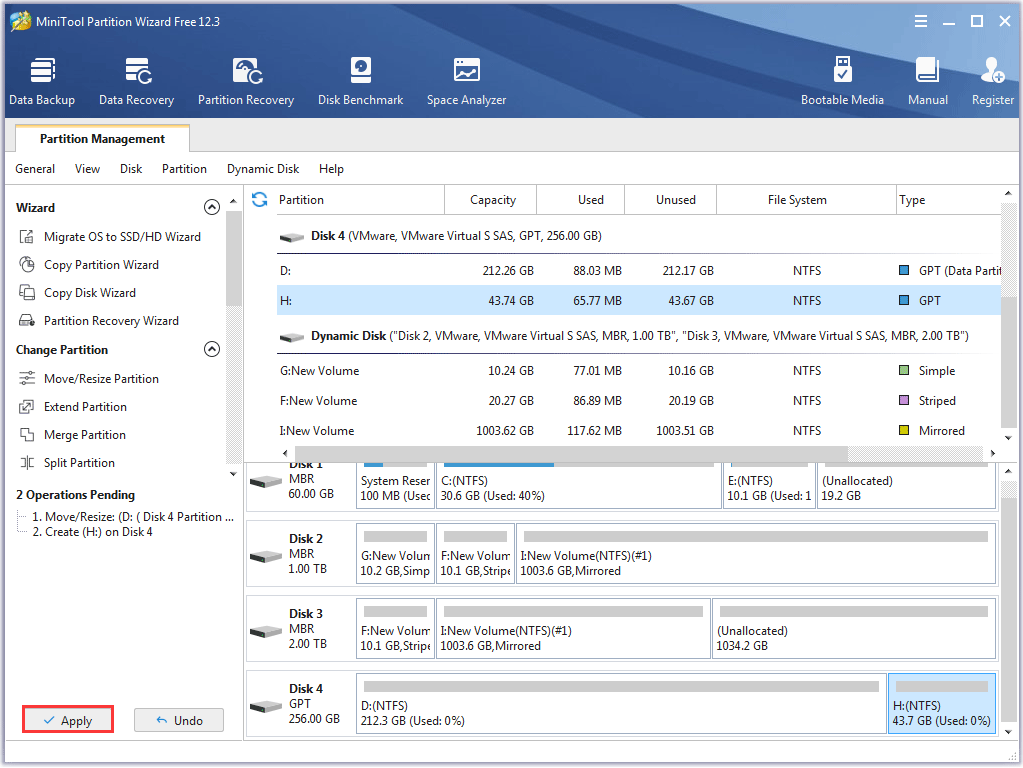Open the View menu
1023x768 pixels.
87,169
